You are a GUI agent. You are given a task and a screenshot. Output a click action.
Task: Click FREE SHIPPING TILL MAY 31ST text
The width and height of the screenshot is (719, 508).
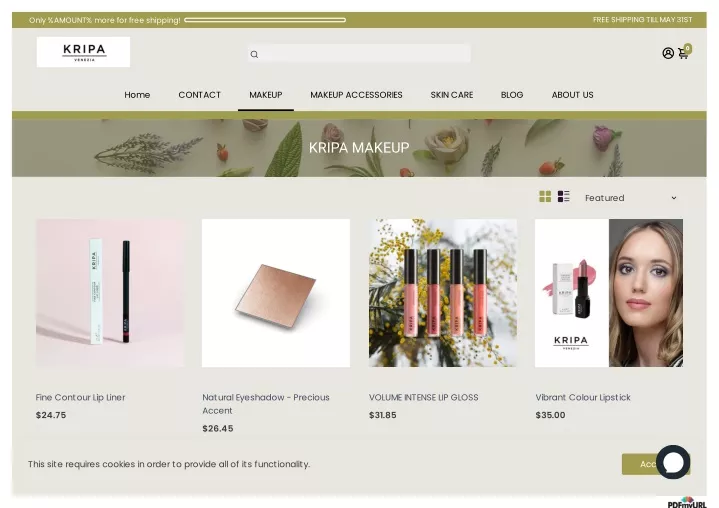tap(642, 20)
